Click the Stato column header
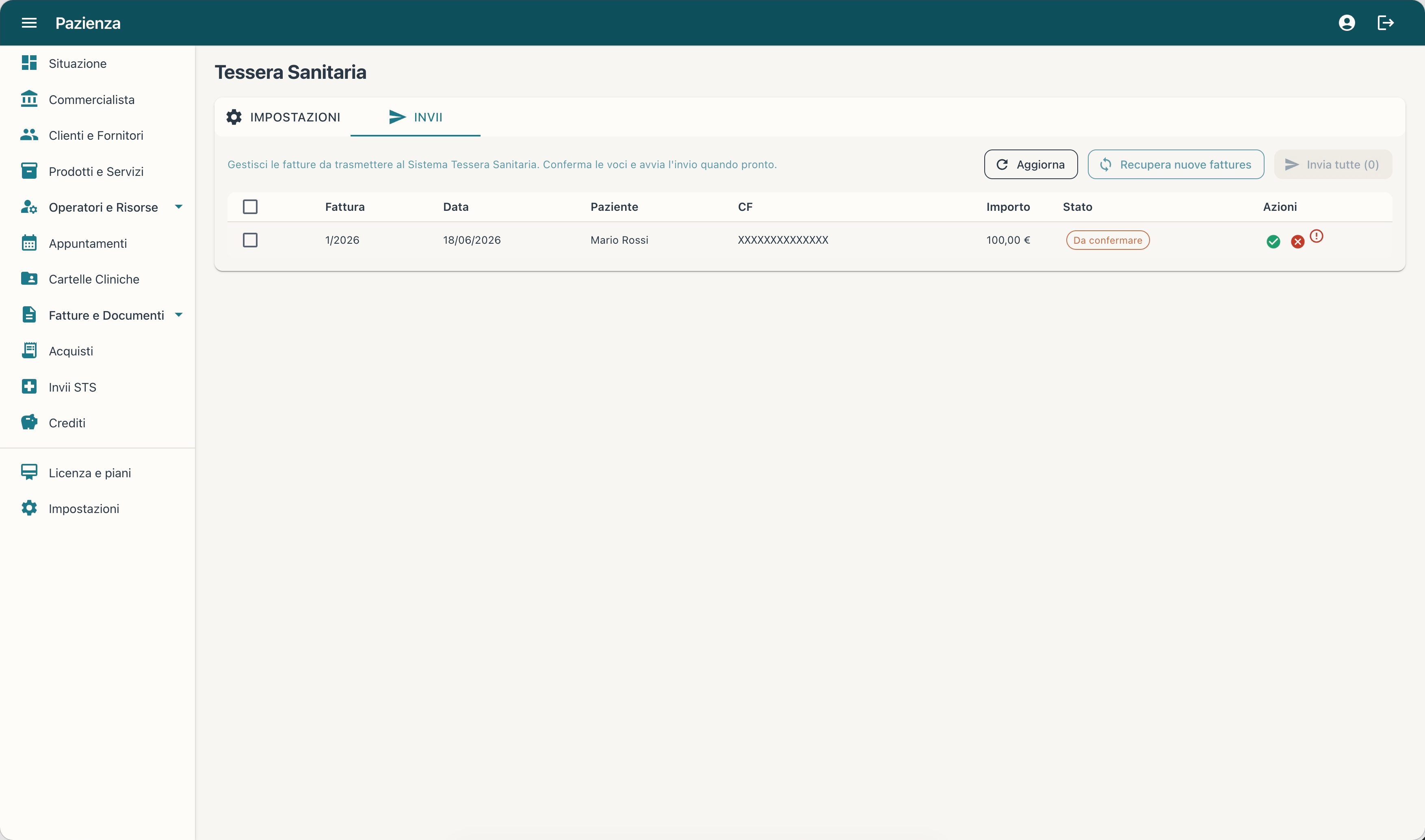The image size is (1425, 840). click(1077, 207)
